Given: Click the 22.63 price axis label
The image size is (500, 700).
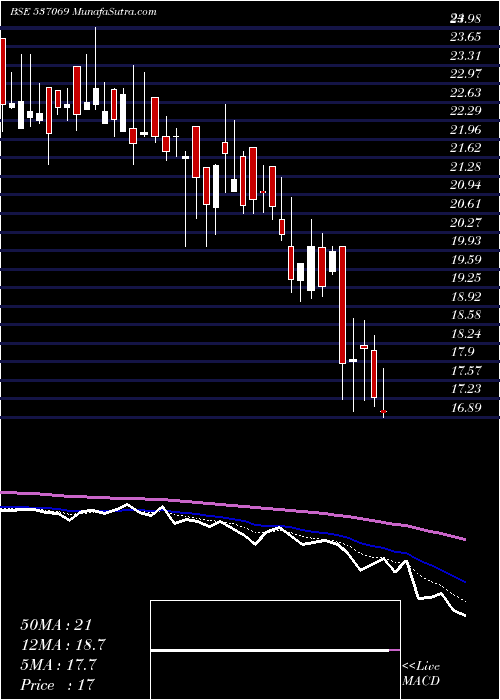Looking at the screenshot, I should coord(466,92).
